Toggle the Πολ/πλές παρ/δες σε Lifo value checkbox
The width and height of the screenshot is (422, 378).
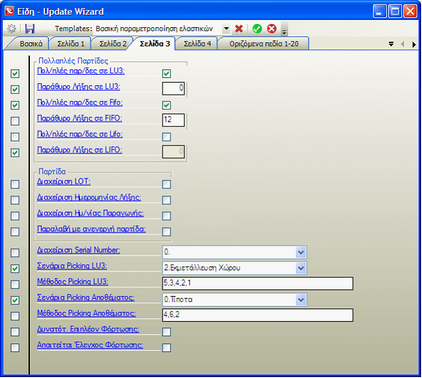[x=167, y=137]
